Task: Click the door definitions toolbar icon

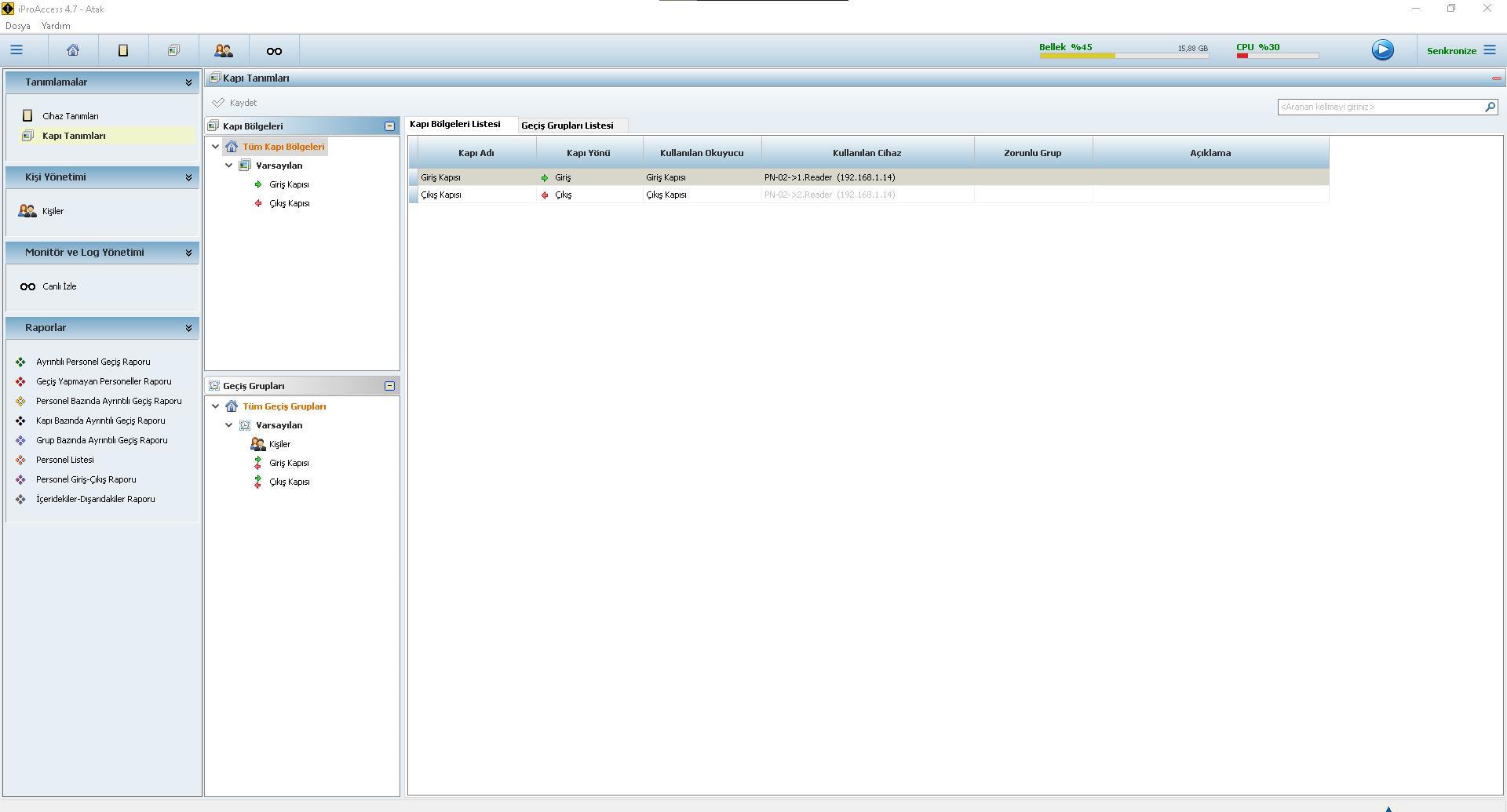Action: tap(173, 50)
